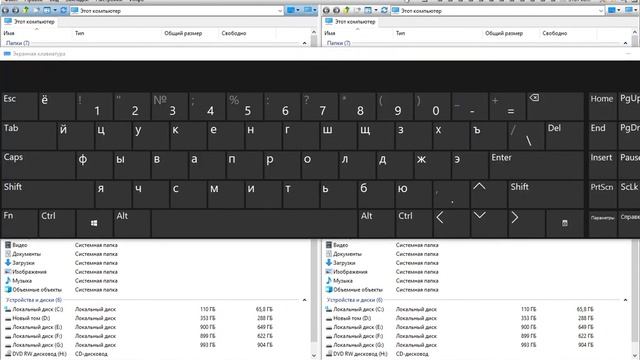Tap the Enter key

(537, 164)
